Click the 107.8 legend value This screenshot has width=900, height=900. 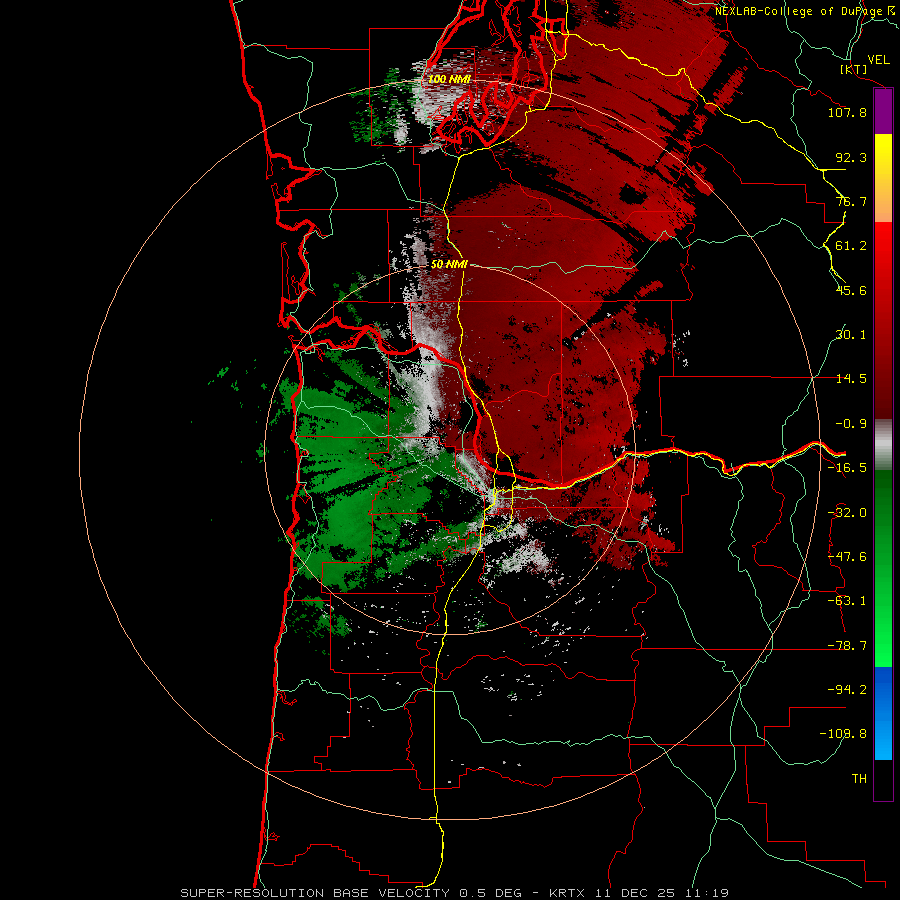[x=847, y=112]
